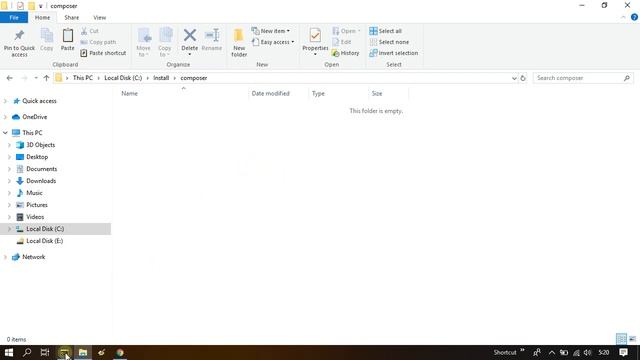The image size is (640, 360).
Task: Open ribbon Help icon
Action: pos(634,17)
